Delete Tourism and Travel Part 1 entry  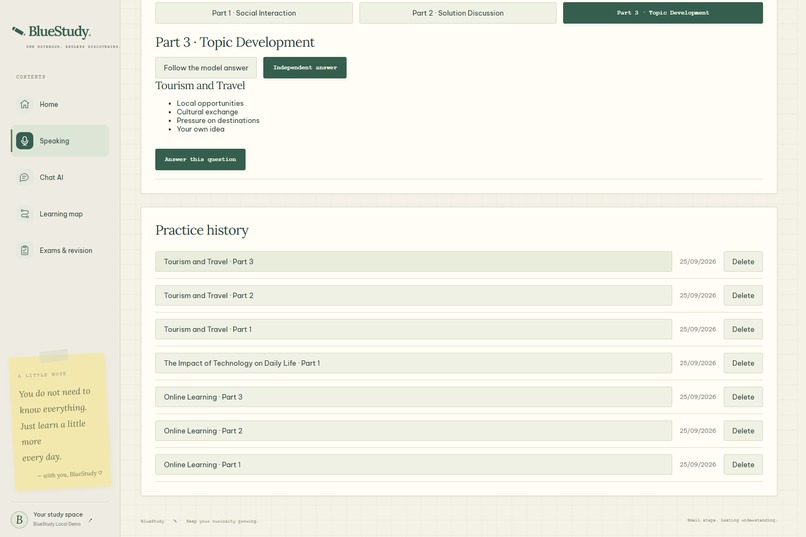coord(743,329)
